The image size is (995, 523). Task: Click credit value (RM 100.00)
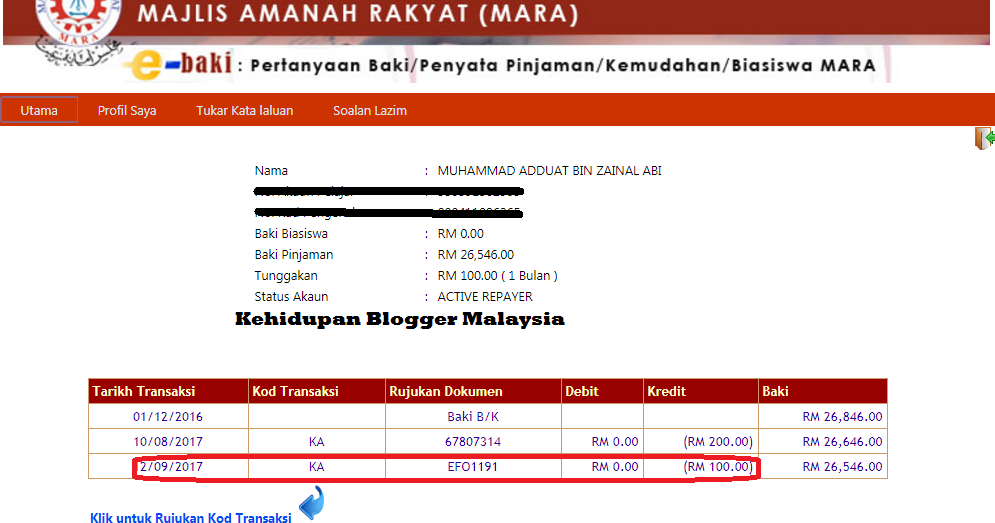[x=718, y=467]
